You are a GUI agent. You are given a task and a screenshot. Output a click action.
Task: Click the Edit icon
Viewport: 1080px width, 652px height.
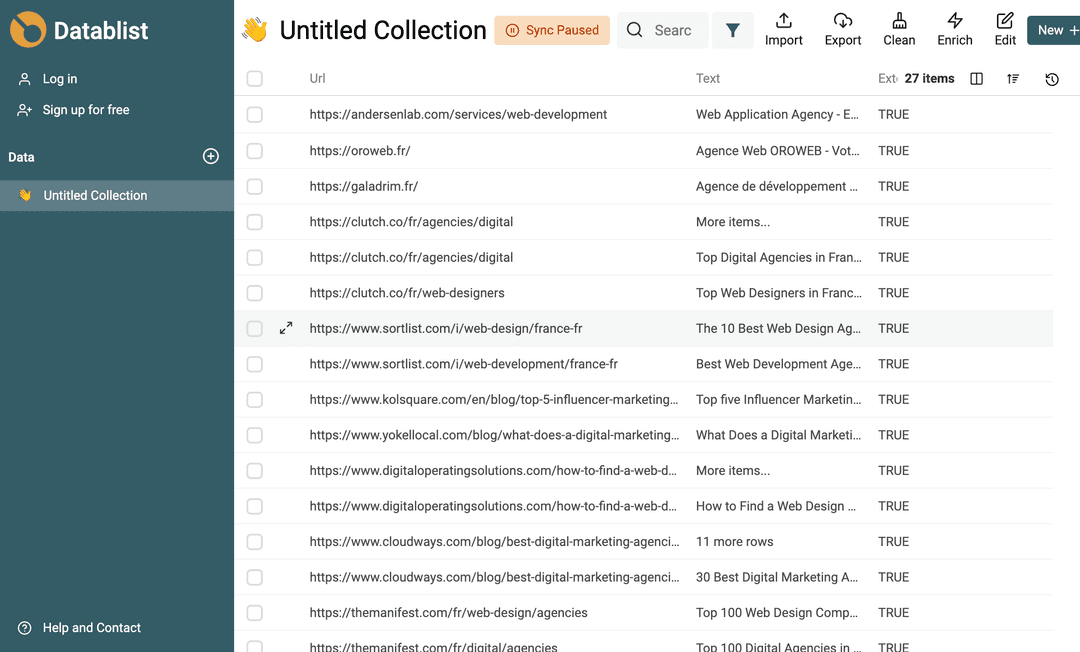coord(1005,29)
